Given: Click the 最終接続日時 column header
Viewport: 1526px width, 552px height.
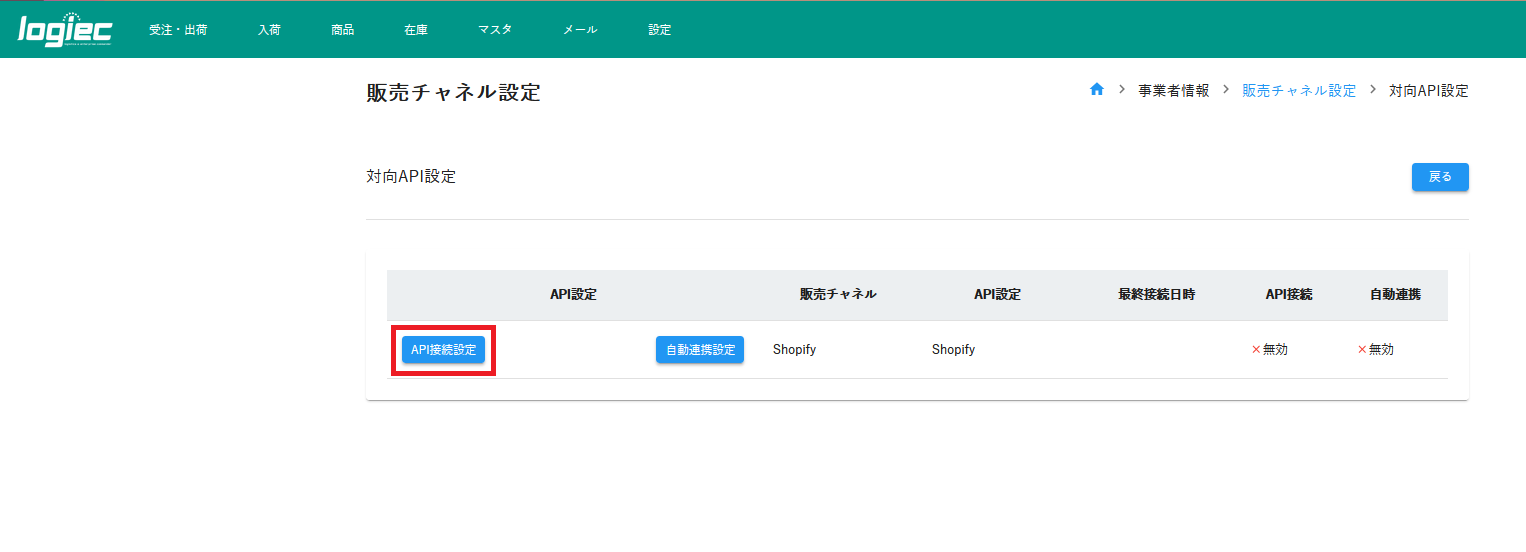Looking at the screenshot, I should point(1156,295).
